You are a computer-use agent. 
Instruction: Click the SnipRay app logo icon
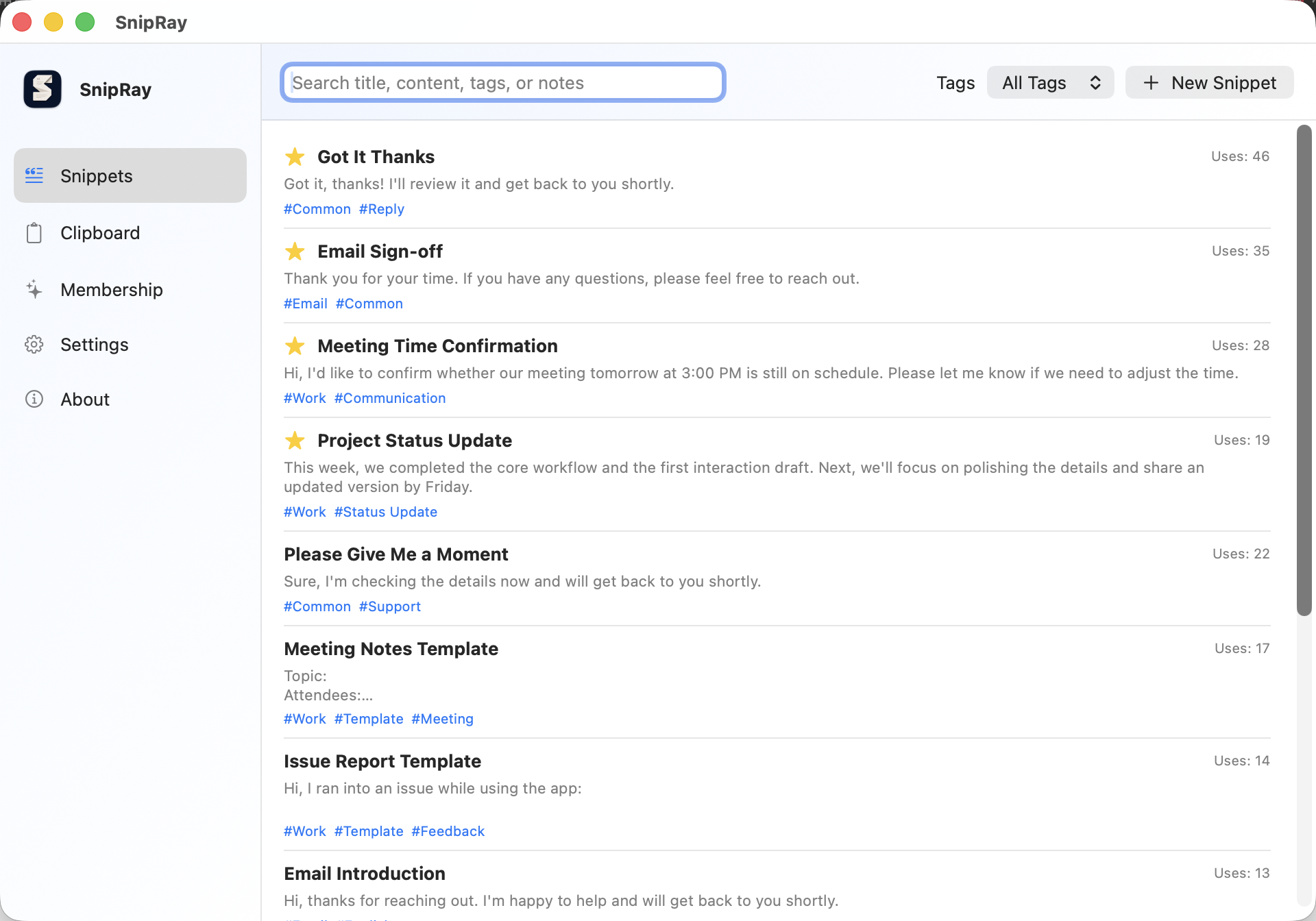tap(42, 89)
